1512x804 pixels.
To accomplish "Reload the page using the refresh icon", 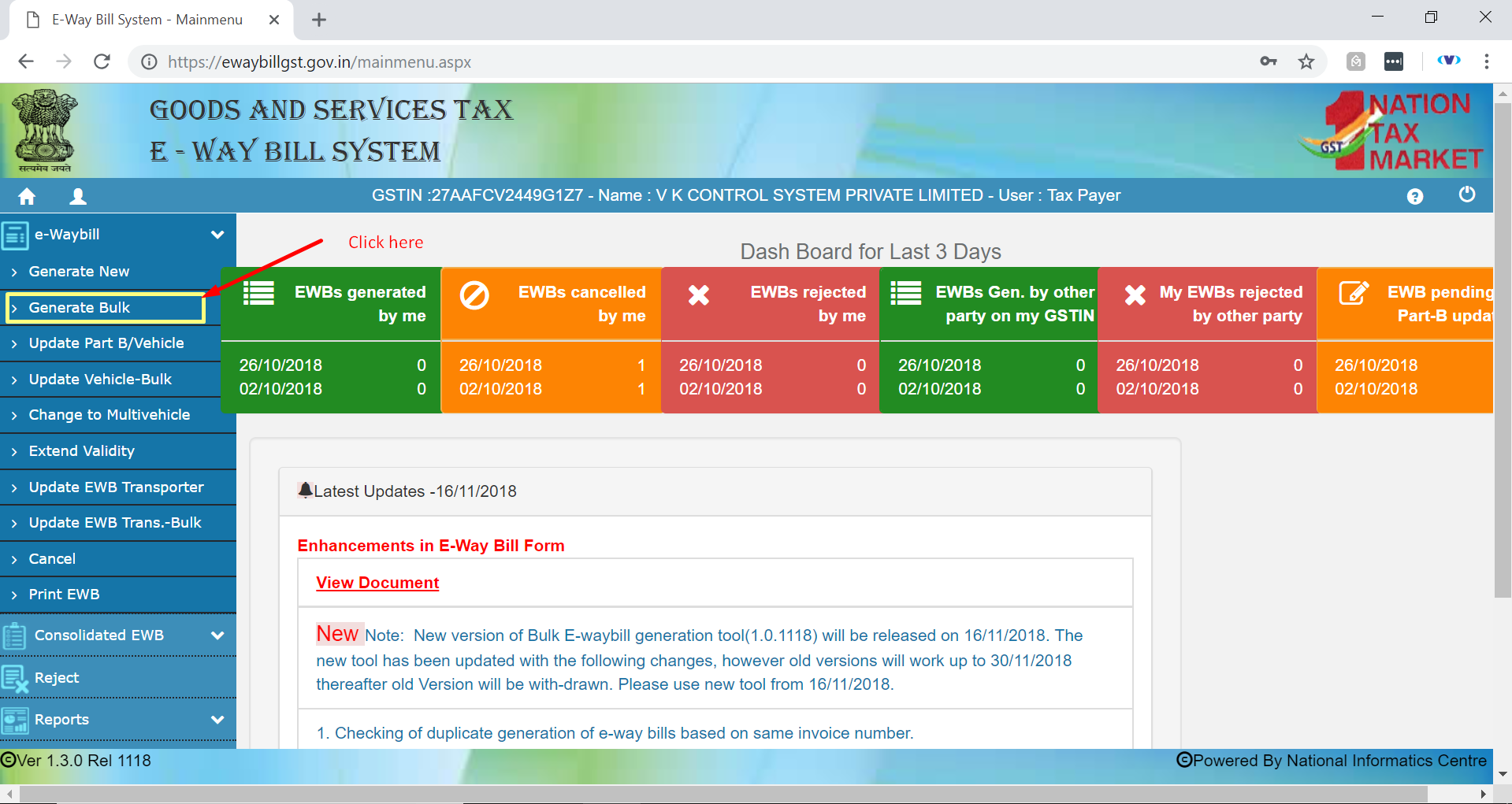I will tap(102, 61).
